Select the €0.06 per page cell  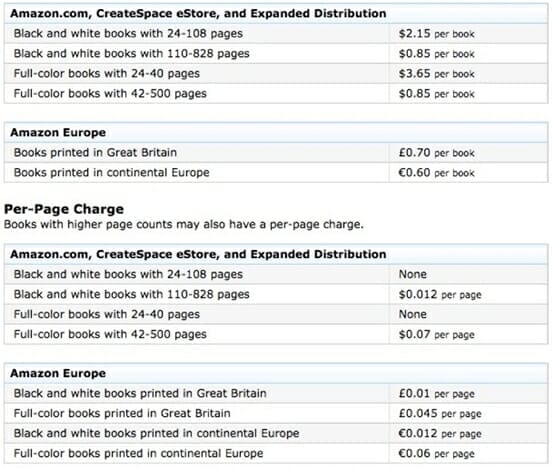(469, 454)
